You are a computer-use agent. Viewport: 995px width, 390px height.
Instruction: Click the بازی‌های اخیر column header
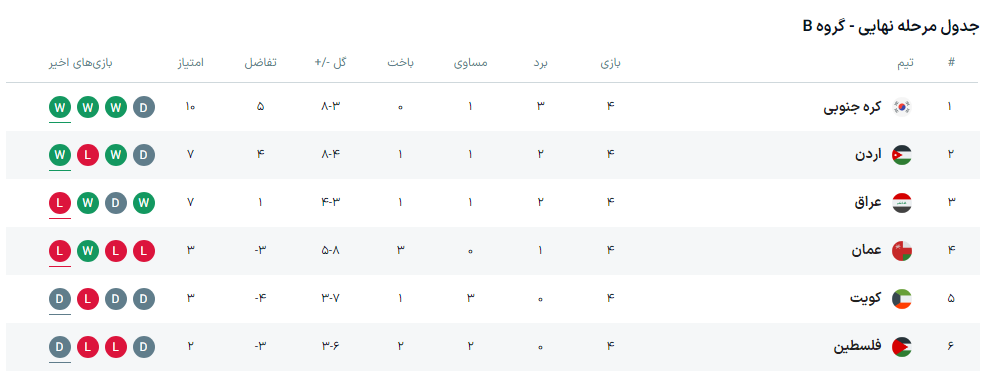tap(81, 63)
